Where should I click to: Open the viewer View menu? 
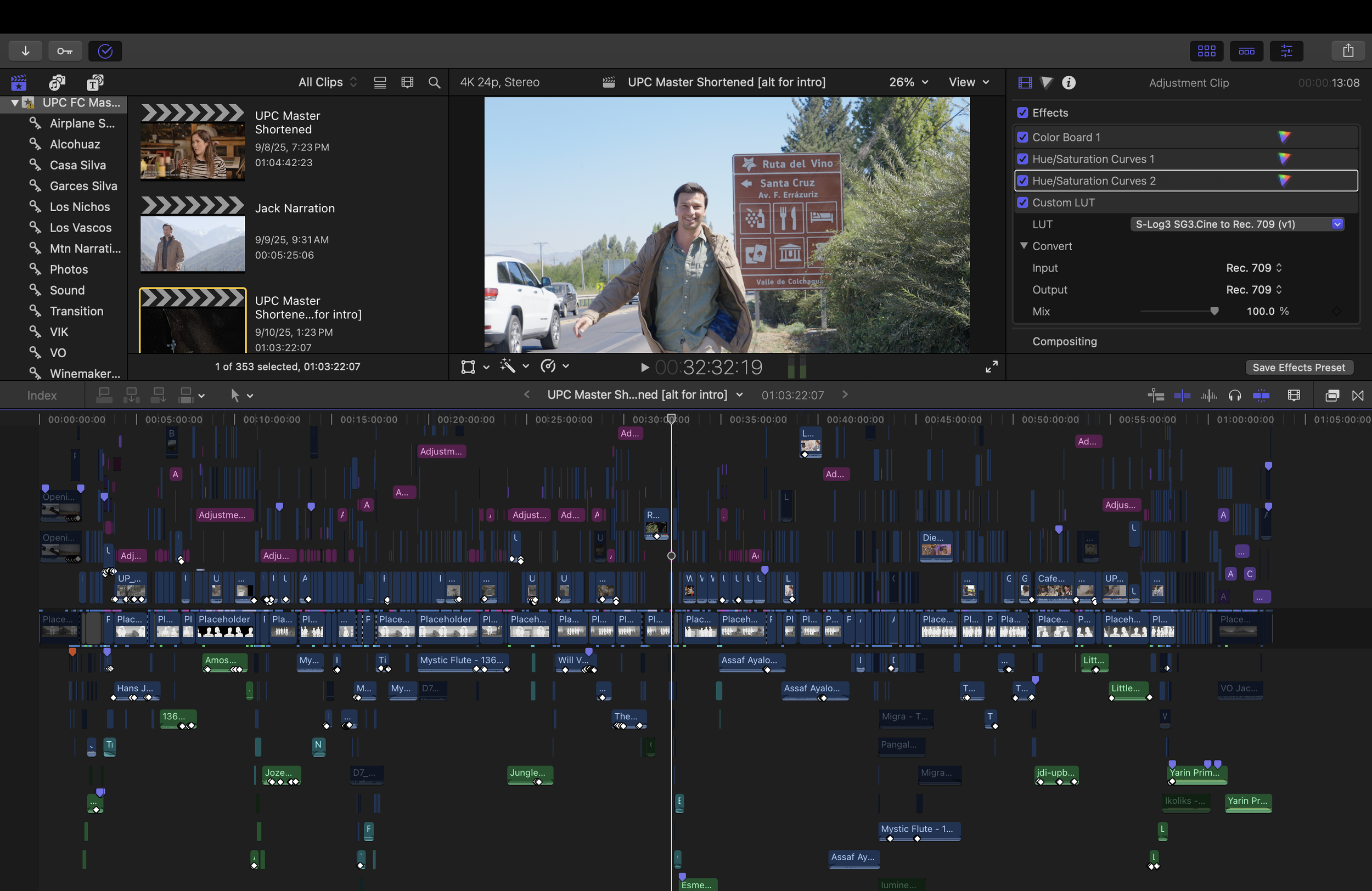click(x=969, y=82)
